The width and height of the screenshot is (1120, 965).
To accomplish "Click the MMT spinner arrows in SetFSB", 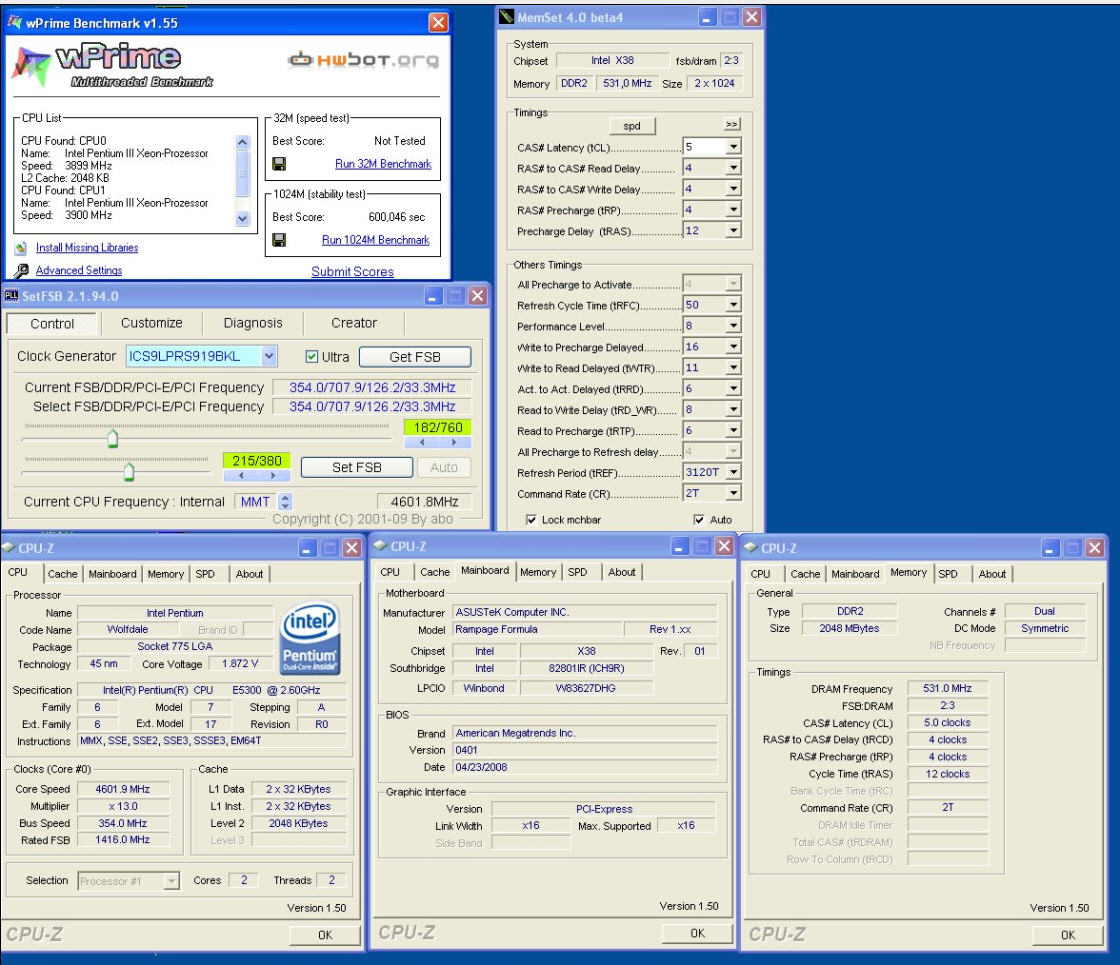I will pyautogui.click(x=285, y=501).
